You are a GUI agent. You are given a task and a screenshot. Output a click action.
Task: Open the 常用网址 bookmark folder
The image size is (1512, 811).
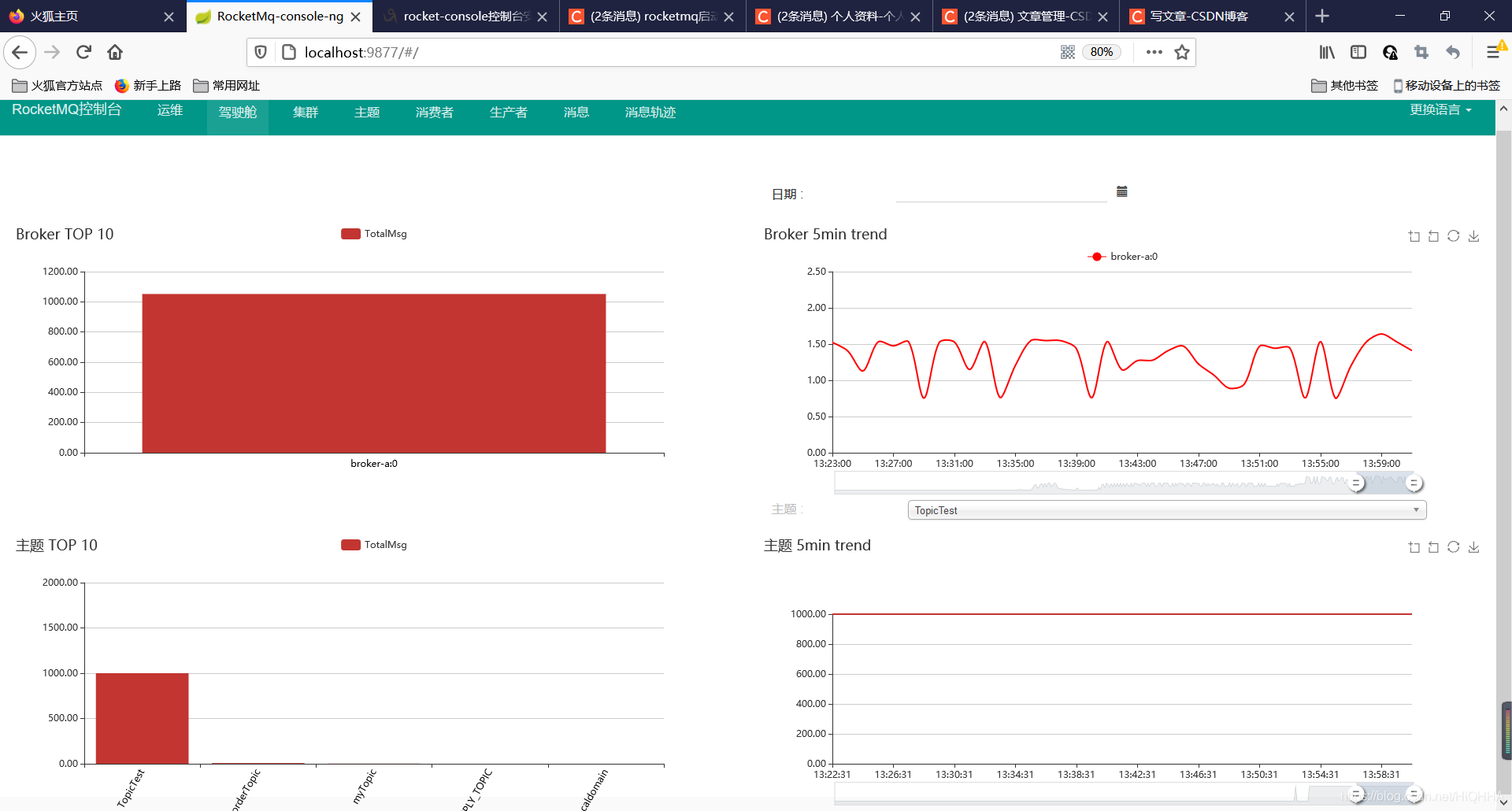coord(227,85)
